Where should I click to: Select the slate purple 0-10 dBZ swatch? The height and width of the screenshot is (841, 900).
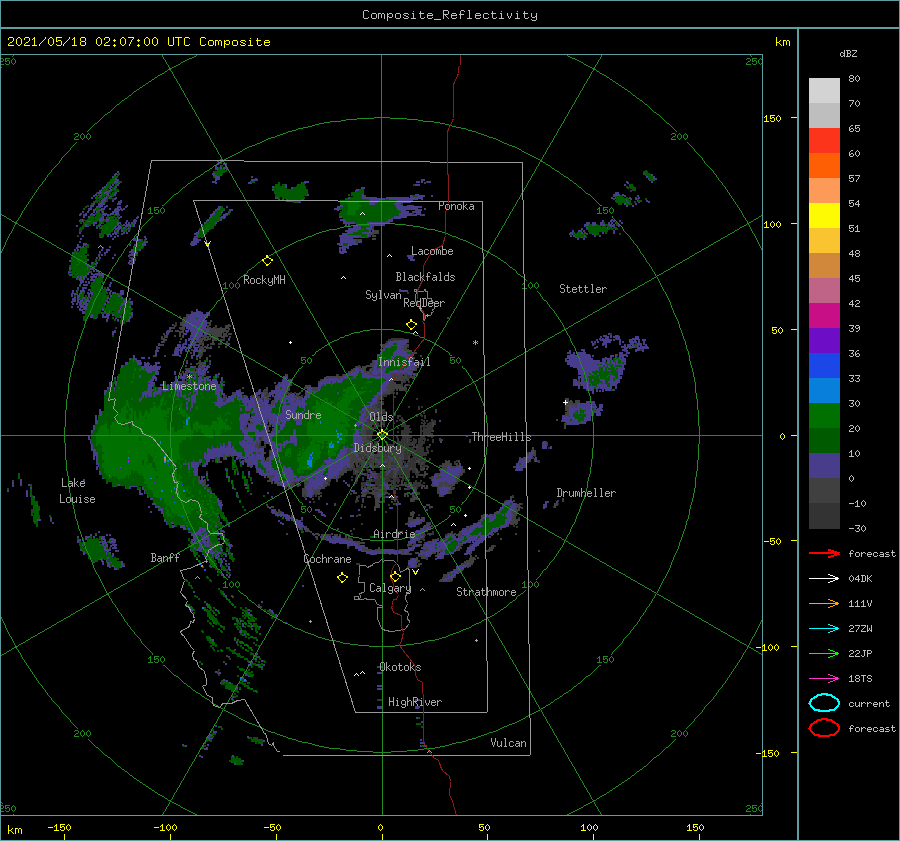coord(824,466)
